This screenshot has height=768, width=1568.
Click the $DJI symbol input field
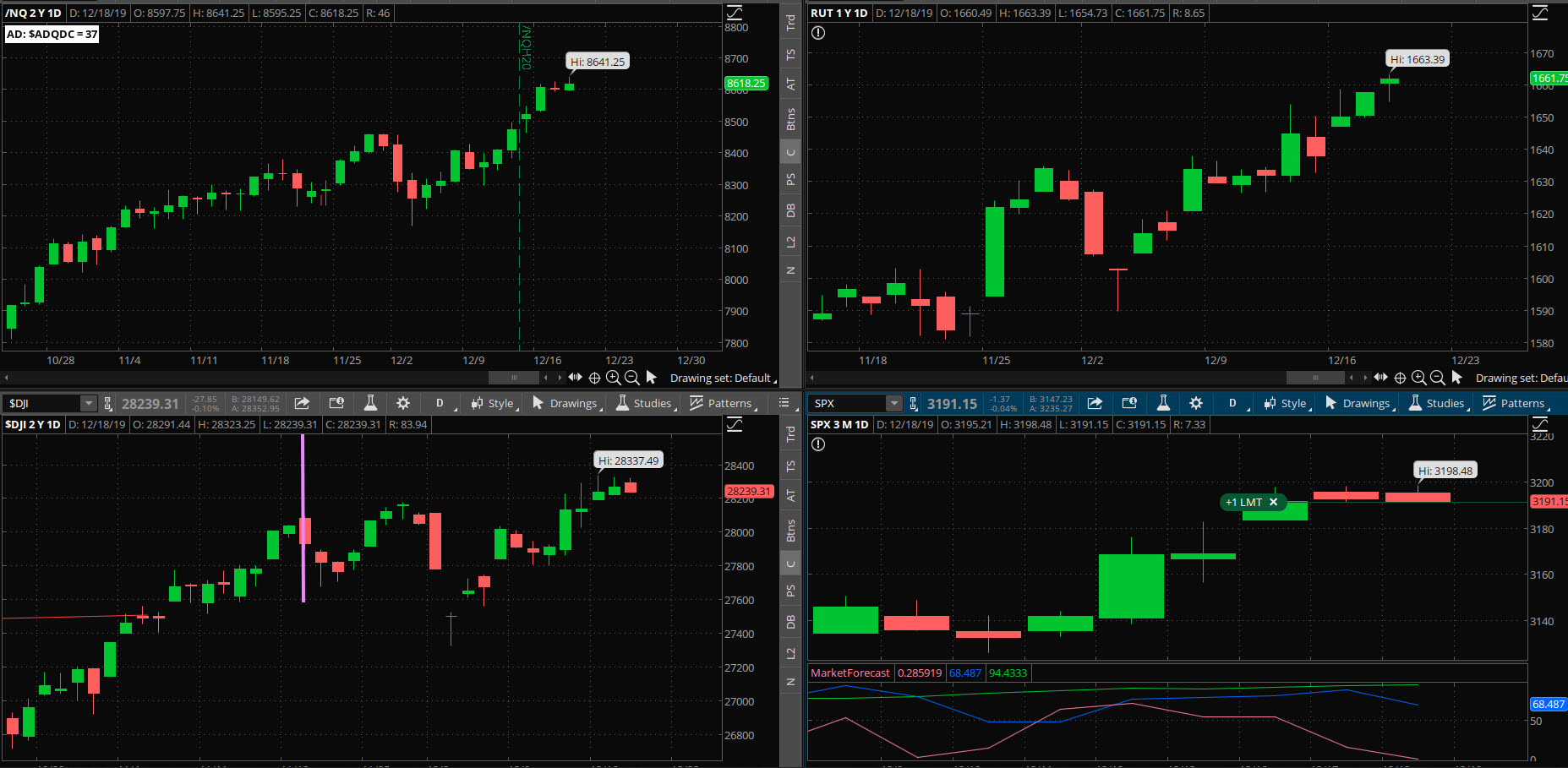(42, 403)
